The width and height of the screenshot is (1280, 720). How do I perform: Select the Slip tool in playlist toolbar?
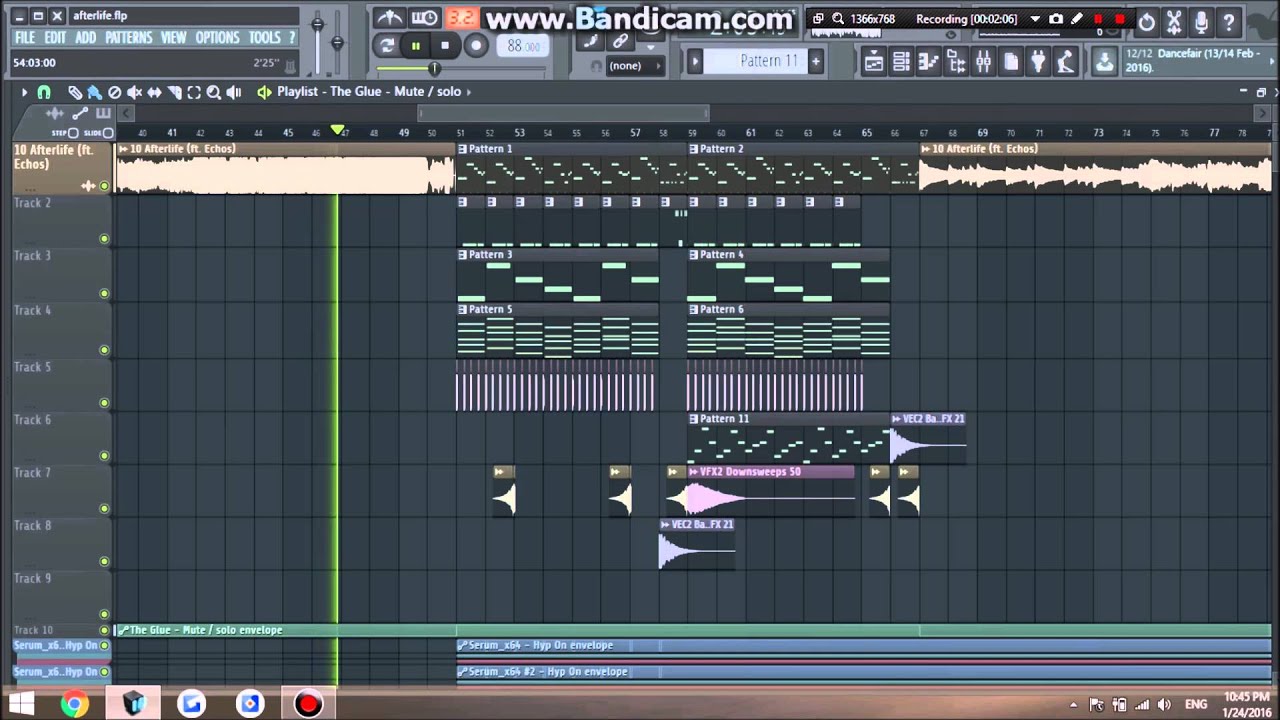[154, 92]
